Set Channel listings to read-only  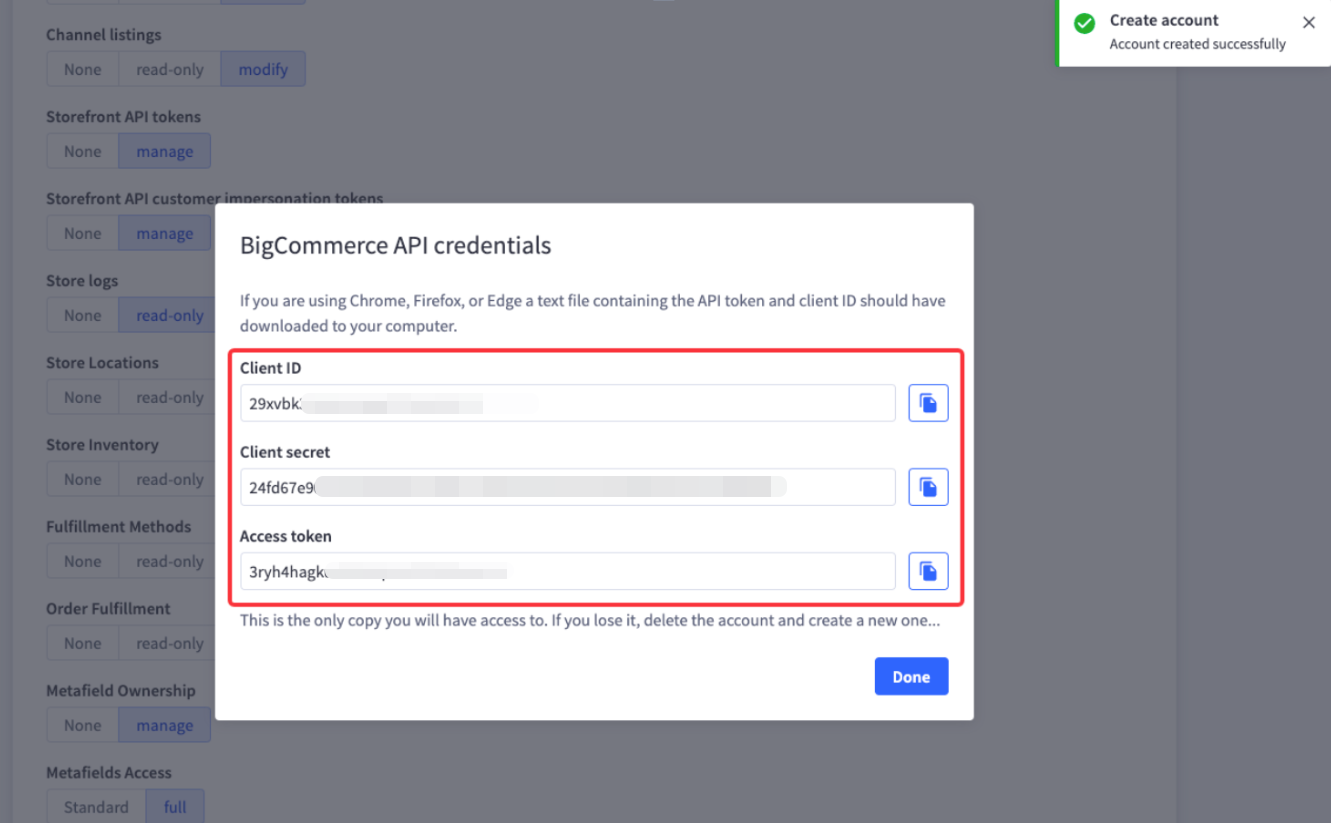[170, 69]
